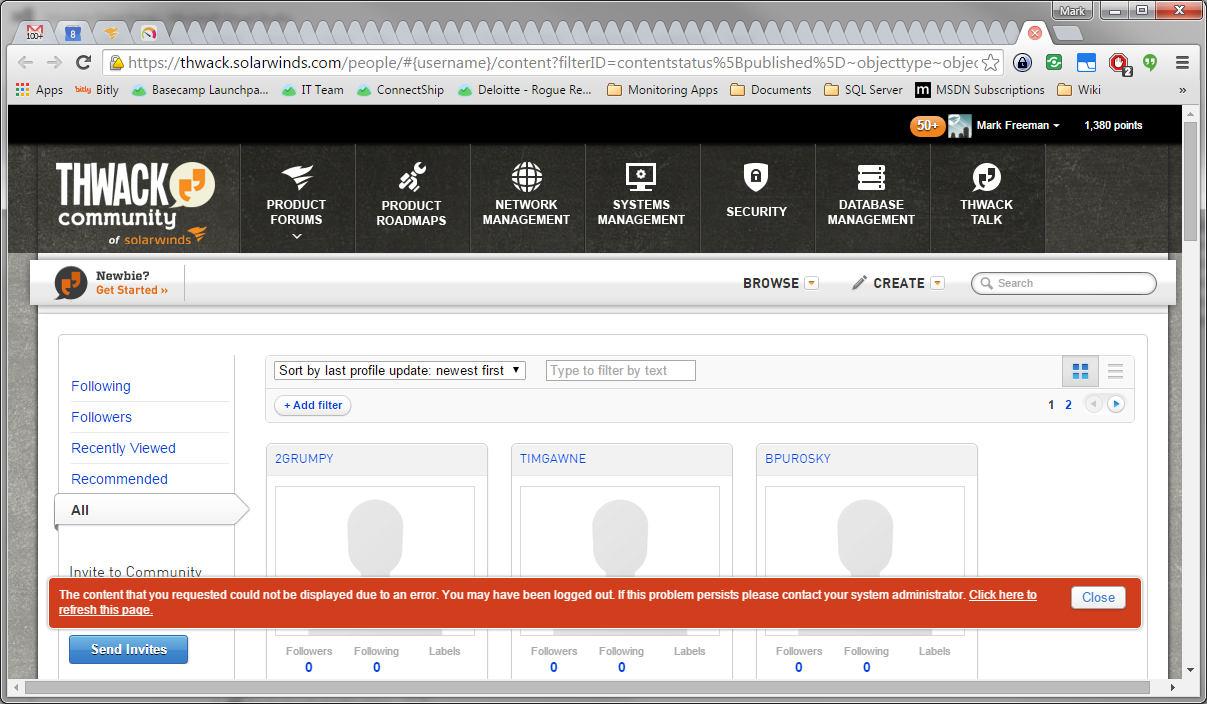Open the Network Management section
This screenshot has width=1207, height=704.
pyautogui.click(x=526, y=197)
